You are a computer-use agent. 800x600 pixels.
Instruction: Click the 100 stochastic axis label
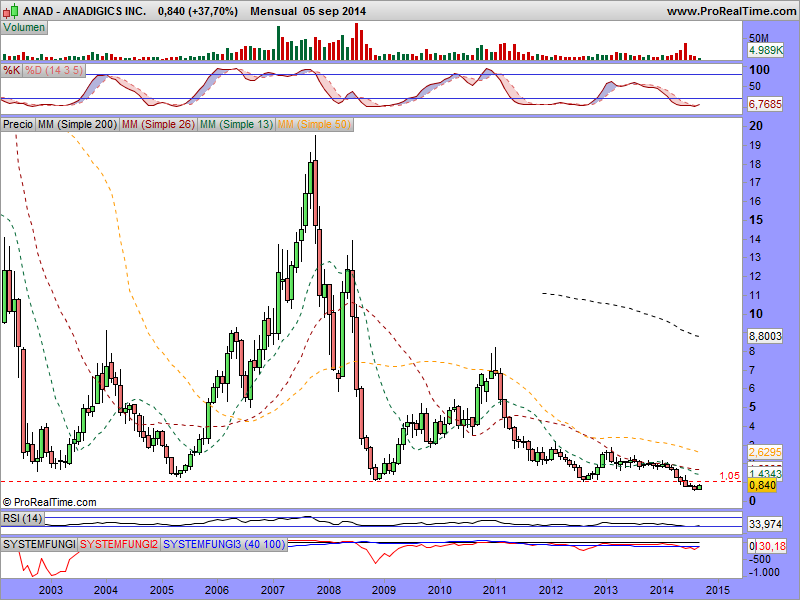(759, 70)
